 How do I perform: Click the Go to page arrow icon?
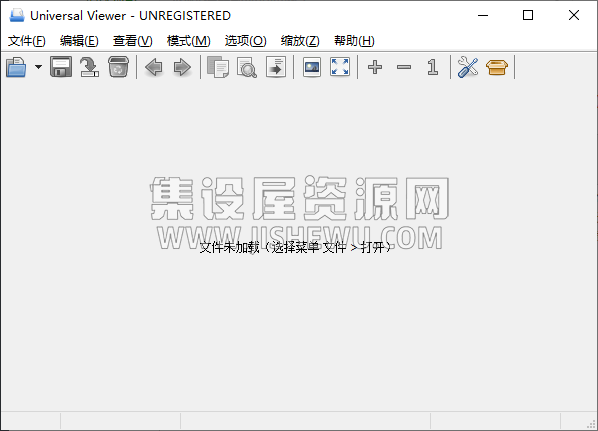point(276,67)
